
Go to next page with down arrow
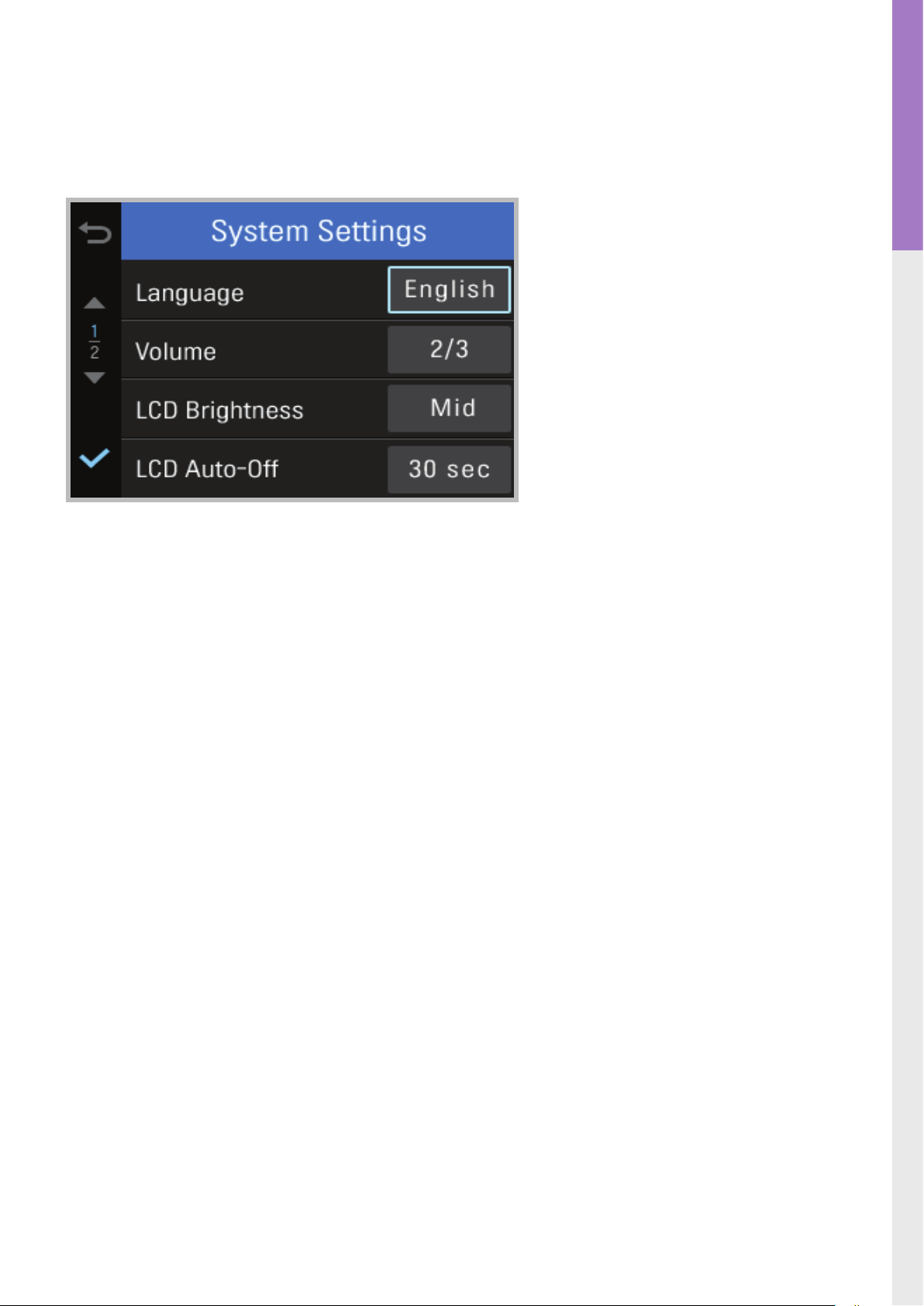pyautogui.click(x=95, y=377)
